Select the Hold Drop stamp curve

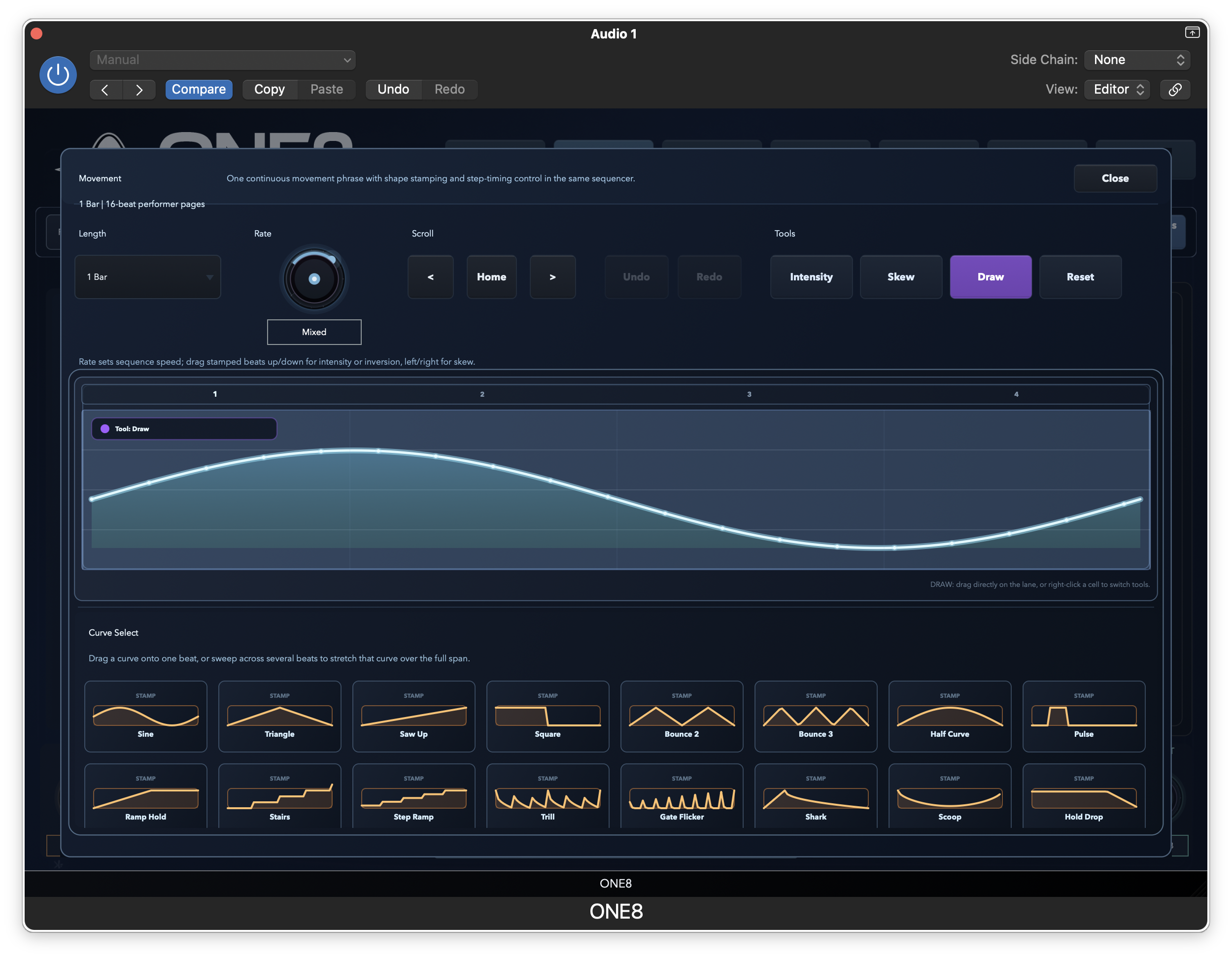1084,796
